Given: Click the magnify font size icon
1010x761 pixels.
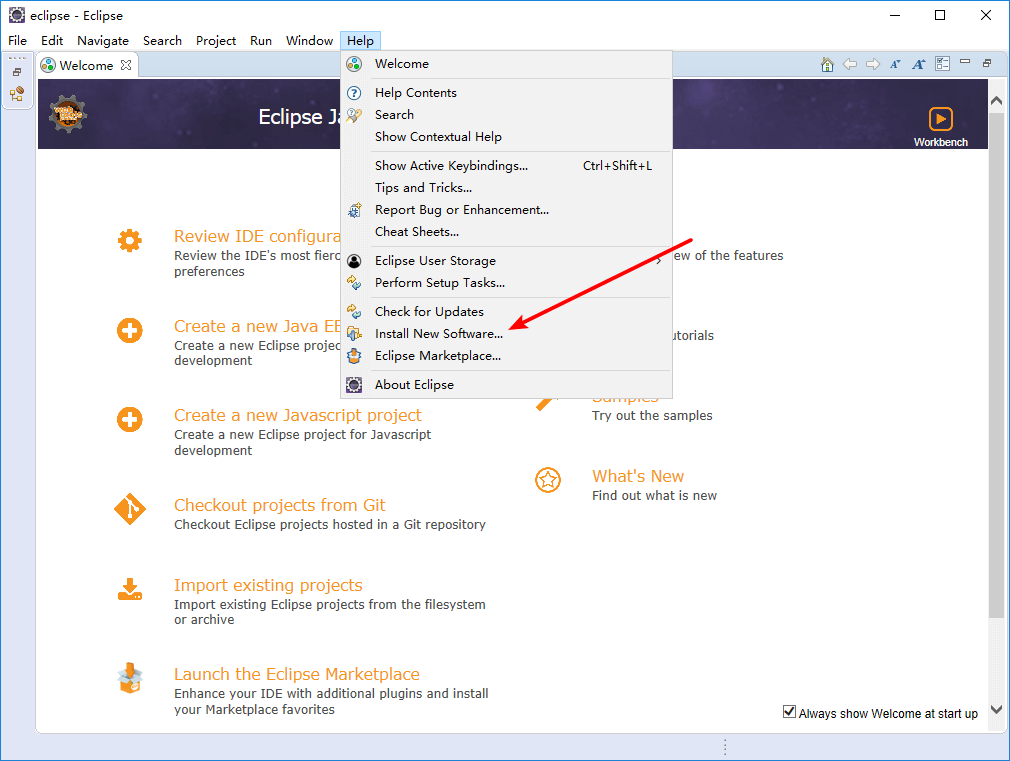Looking at the screenshot, I should 919,64.
